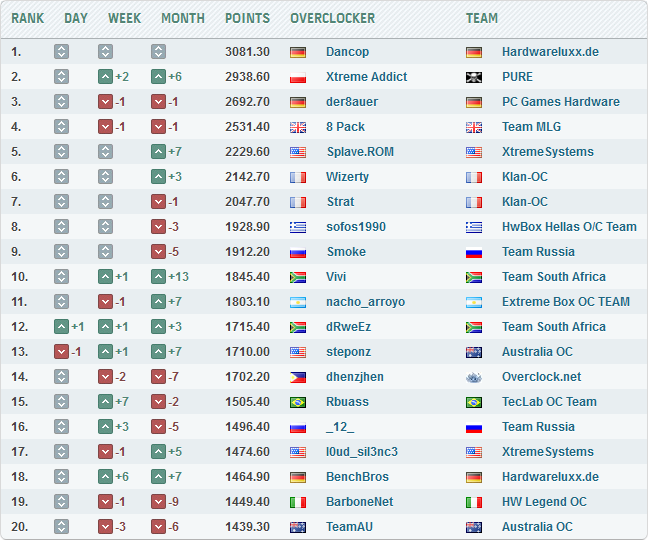
Task: Click the red month -9 arrow for BarboneNet
Action: [158, 502]
